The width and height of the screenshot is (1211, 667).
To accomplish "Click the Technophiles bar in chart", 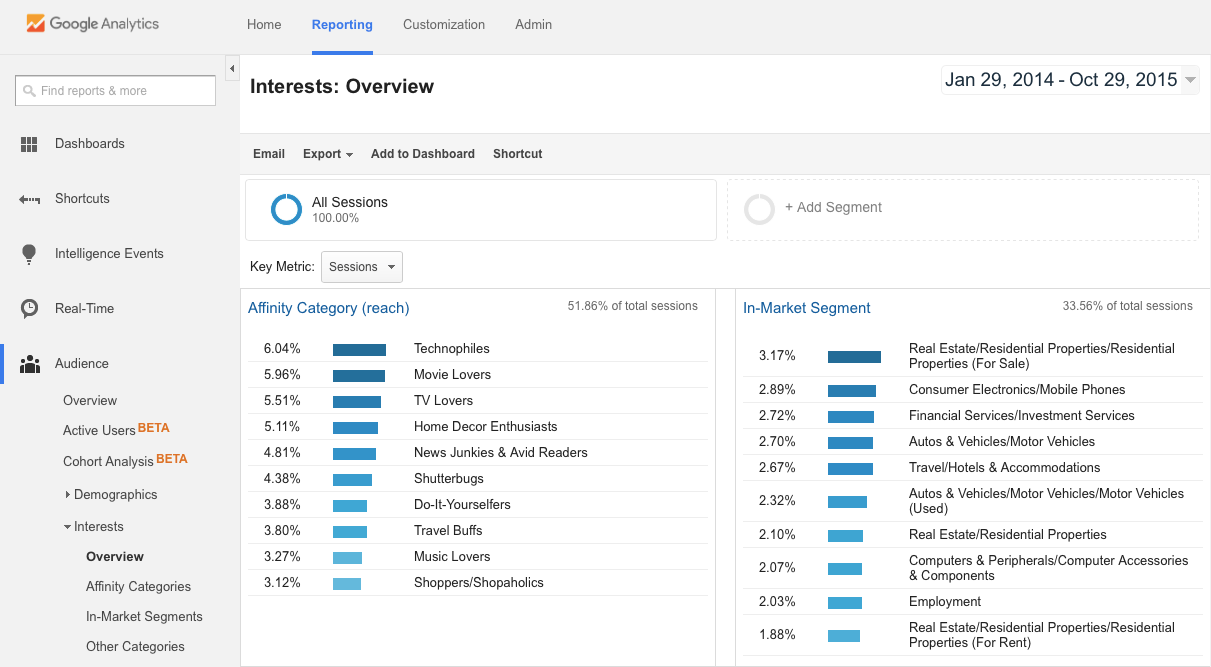I will (x=359, y=349).
